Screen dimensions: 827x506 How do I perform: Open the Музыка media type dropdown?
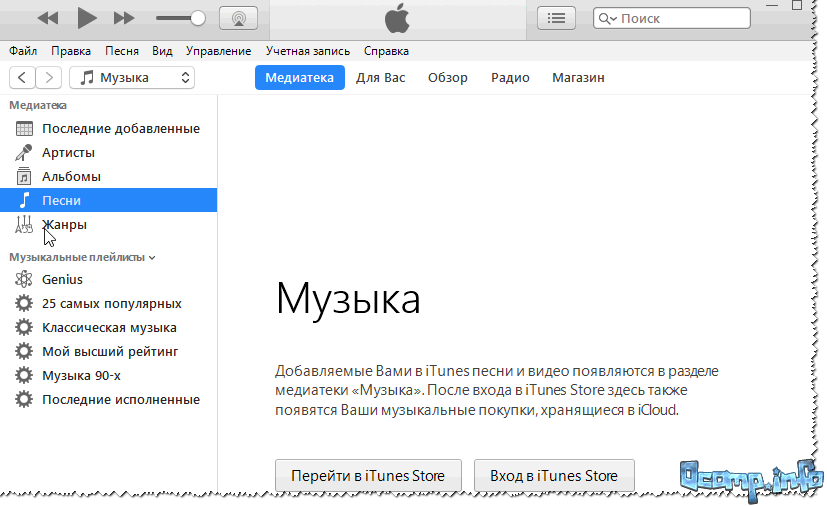pyautogui.click(x=132, y=78)
